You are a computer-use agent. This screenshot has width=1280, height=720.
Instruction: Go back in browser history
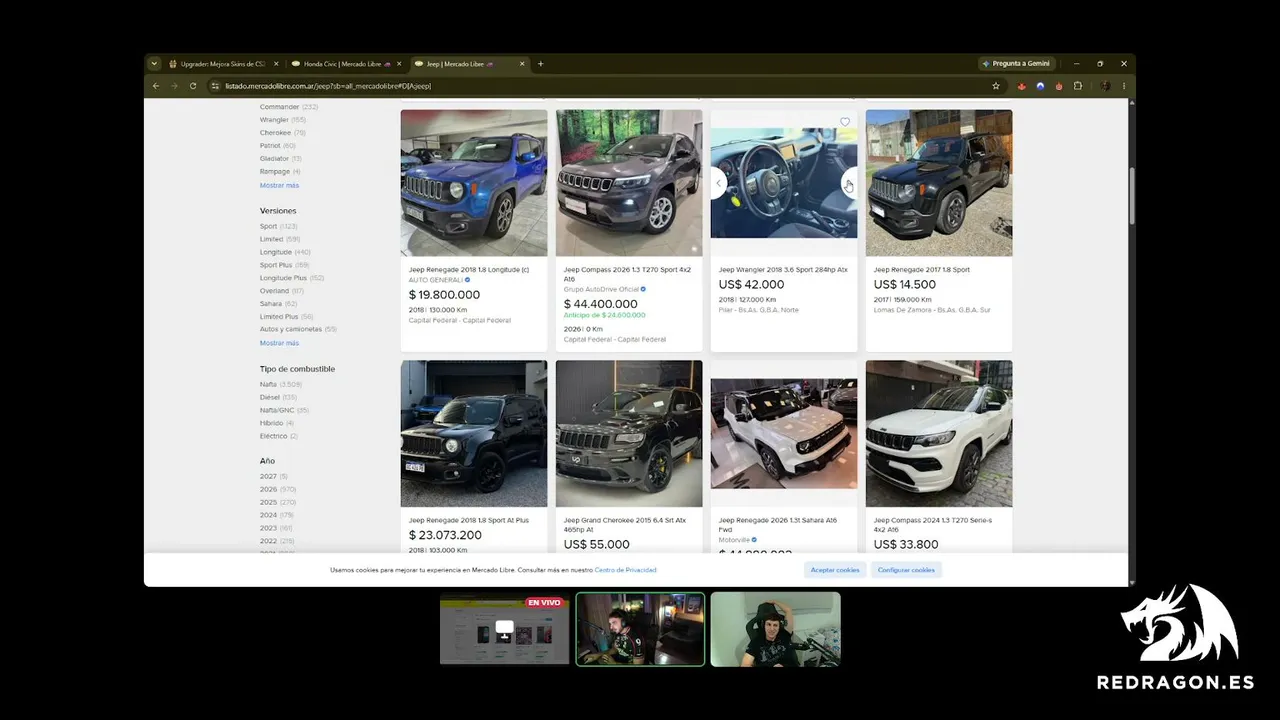click(156, 86)
